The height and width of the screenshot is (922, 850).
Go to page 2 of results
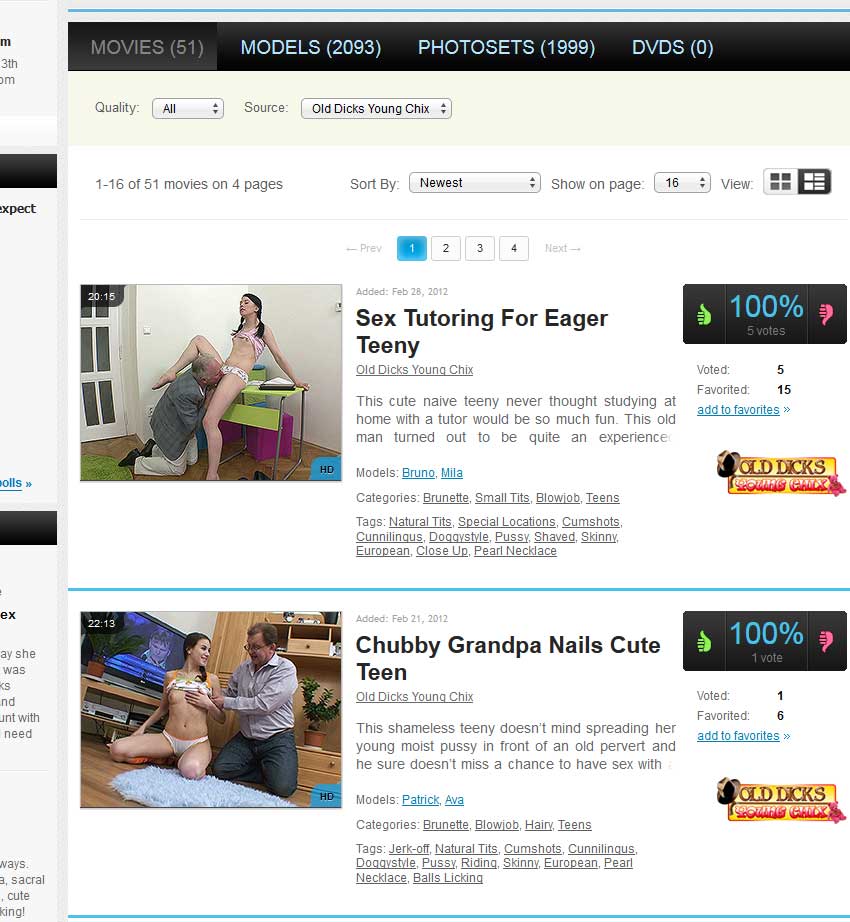[446, 248]
